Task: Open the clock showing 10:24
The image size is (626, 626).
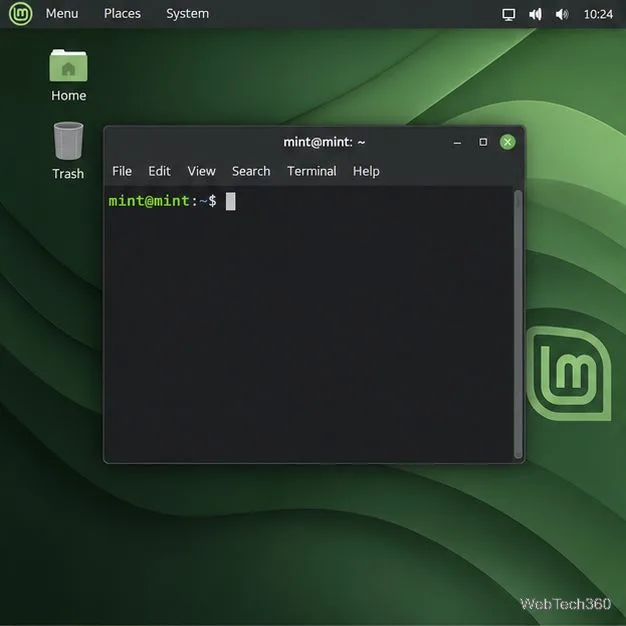Action: pos(598,14)
